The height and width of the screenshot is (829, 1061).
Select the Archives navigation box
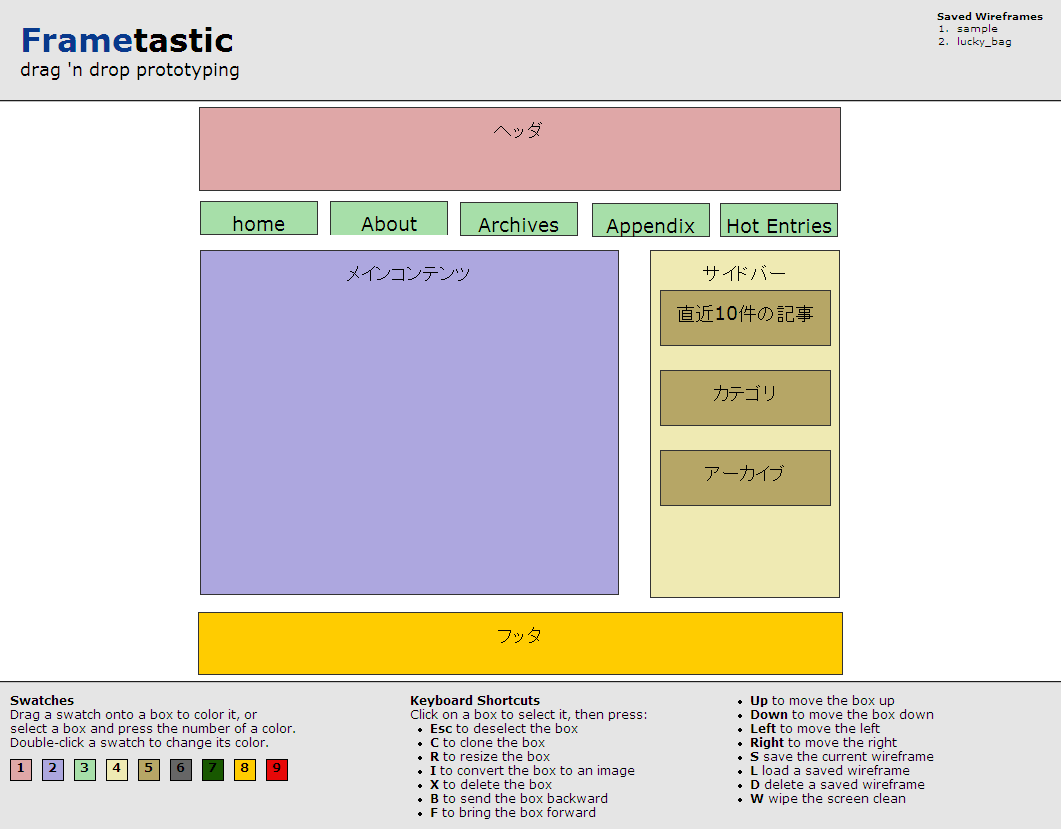[519, 220]
